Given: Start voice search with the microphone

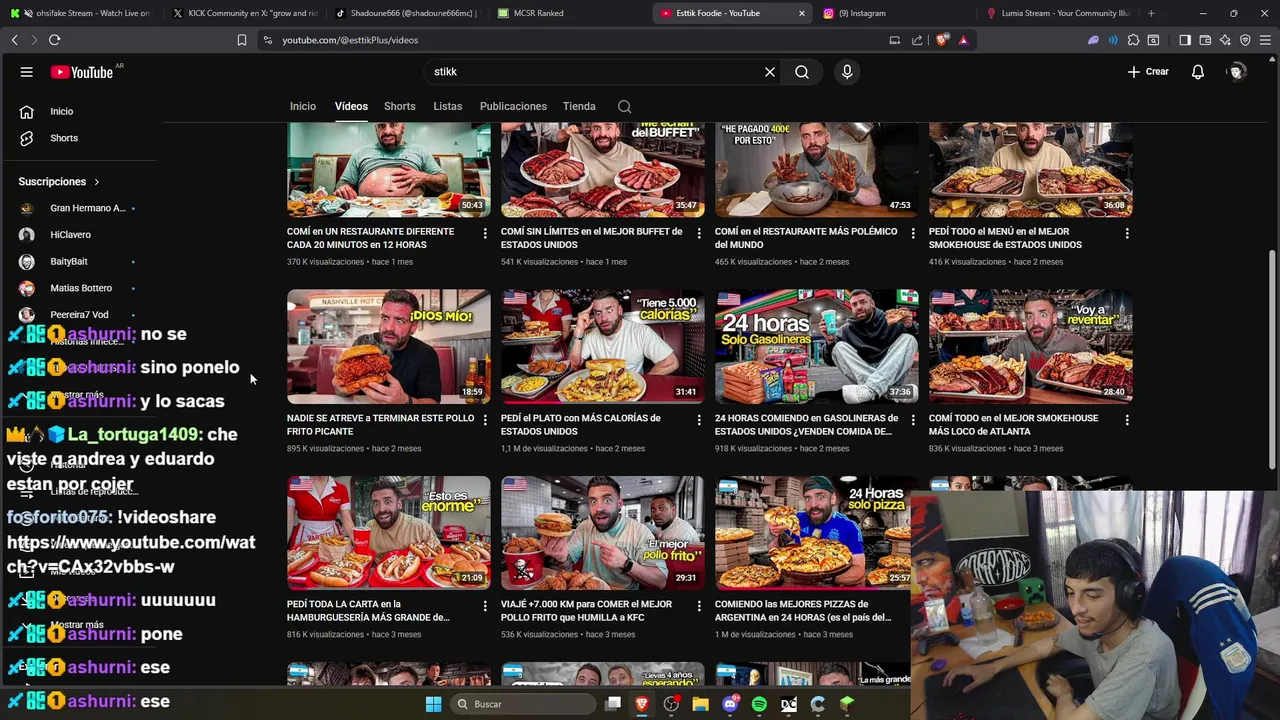Looking at the screenshot, I should pyautogui.click(x=847, y=72).
